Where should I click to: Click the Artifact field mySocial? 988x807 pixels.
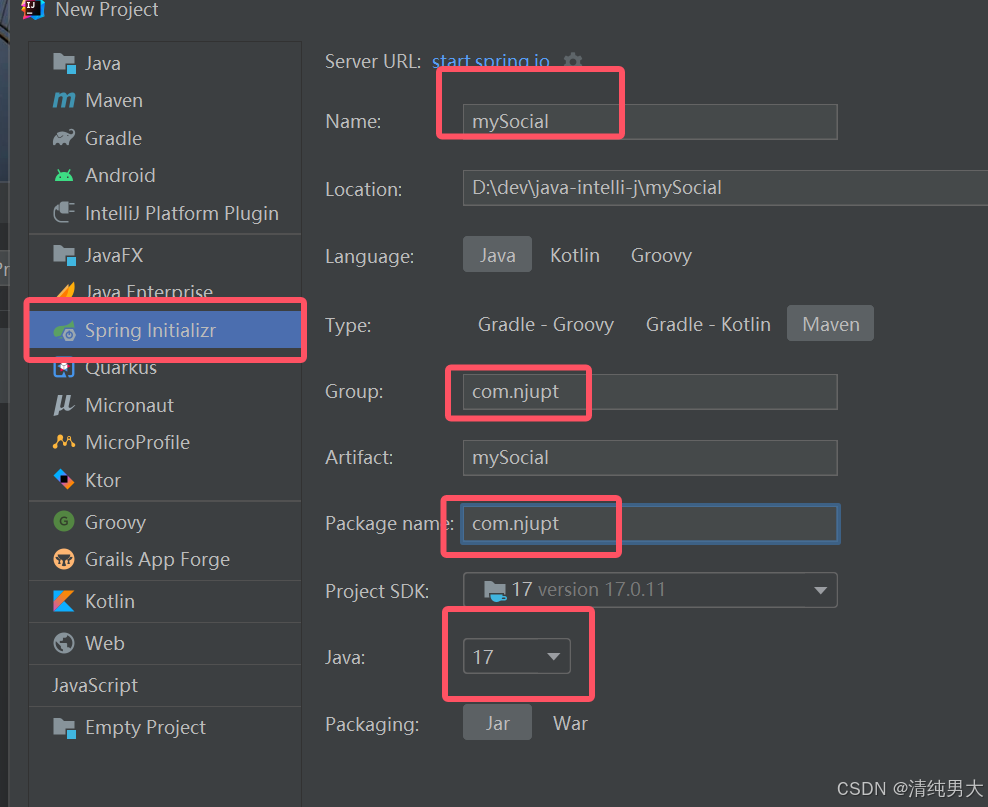pyautogui.click(x=650, y=458)
